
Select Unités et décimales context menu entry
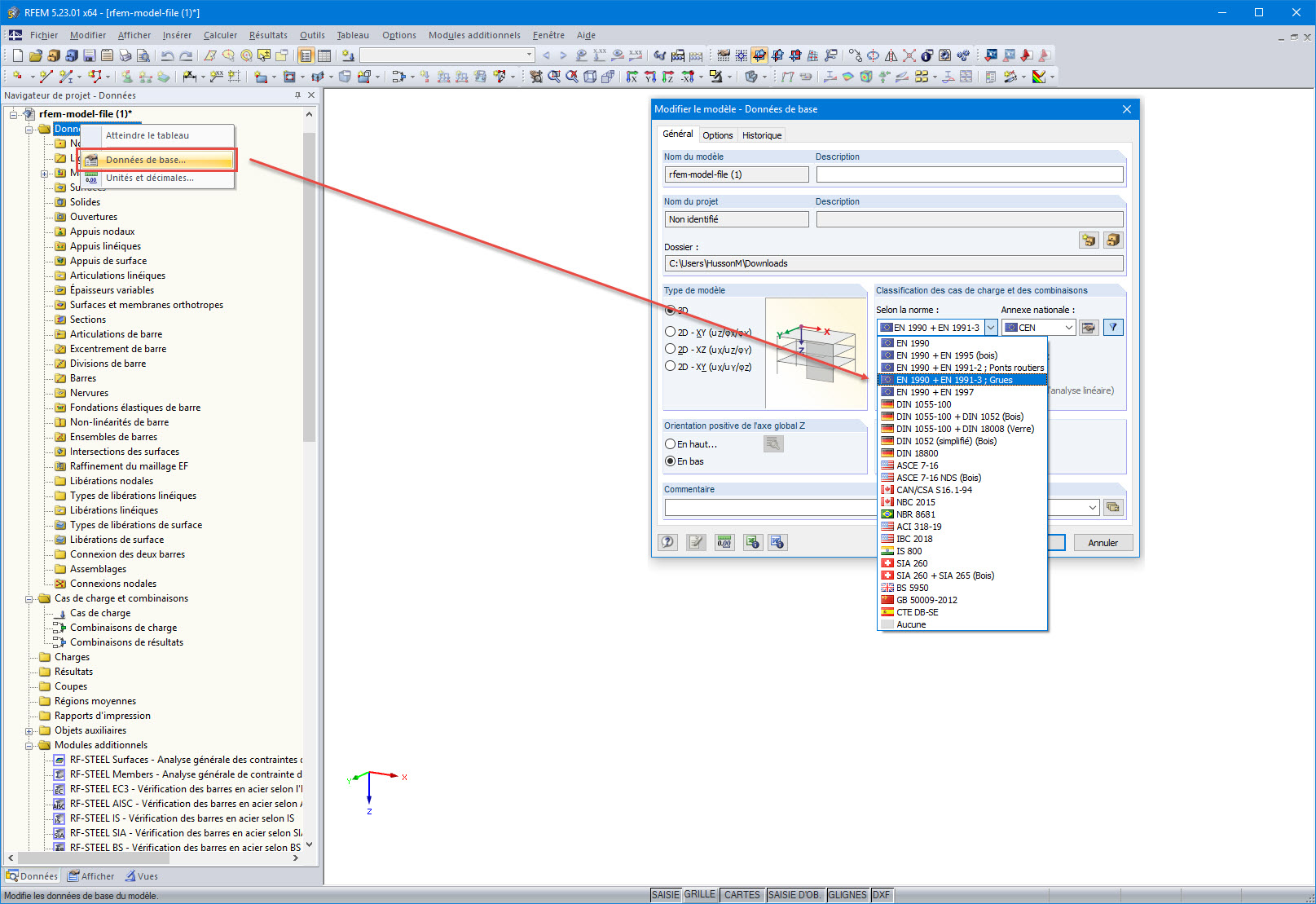click(x=157, y=178)
